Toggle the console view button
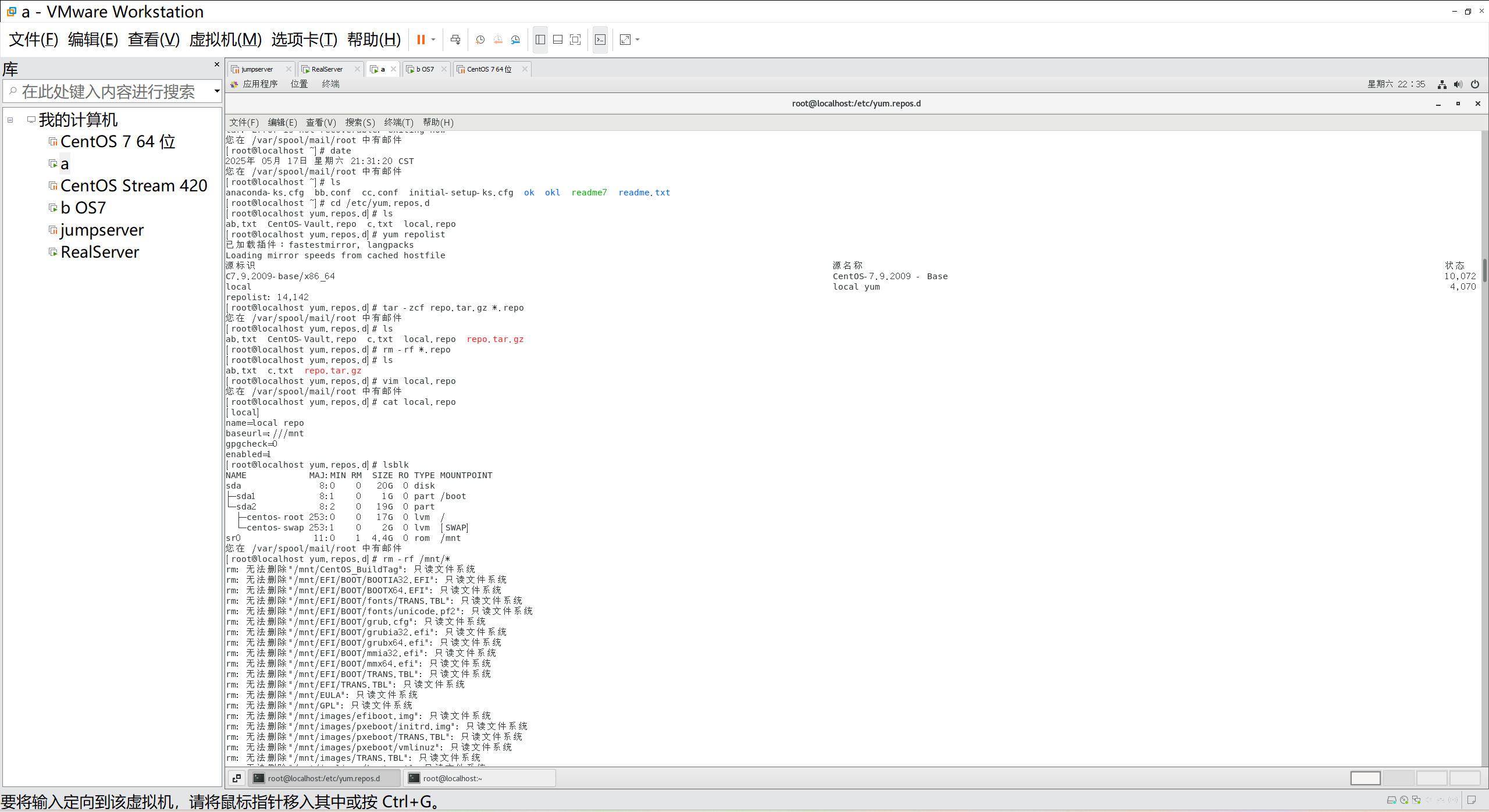The width and height of the screenshot is (1489, 812). [x=600, y=40]
